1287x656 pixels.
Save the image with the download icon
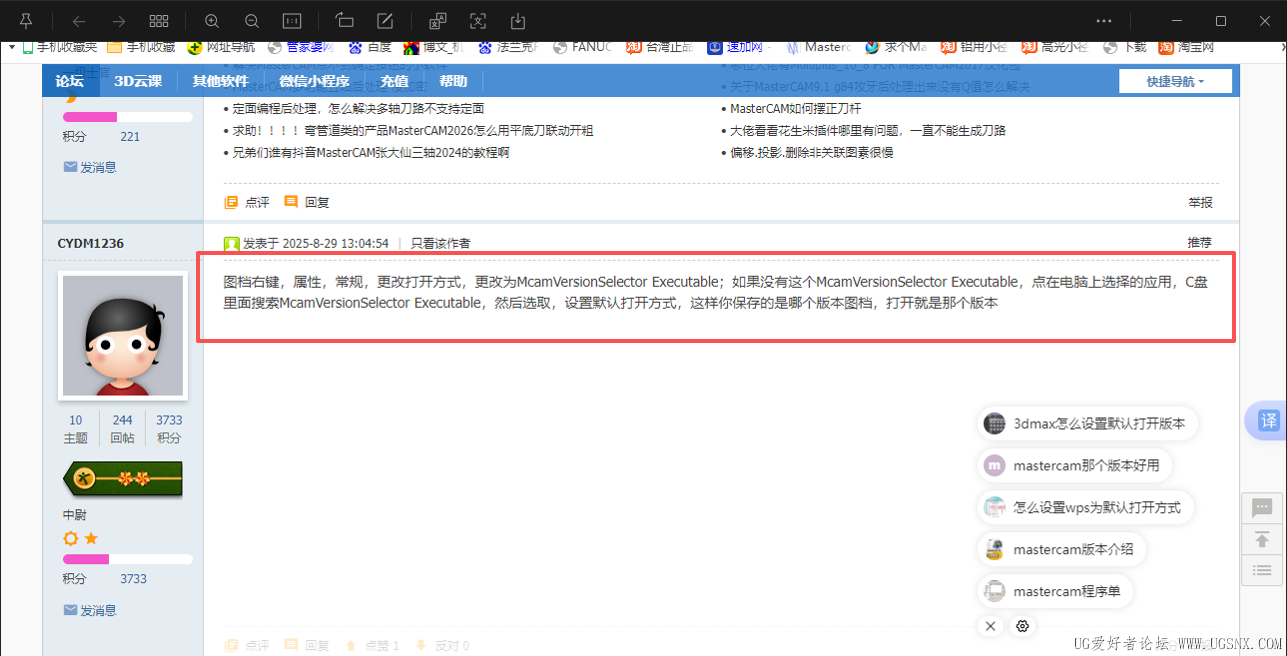(x=518, y=20)
